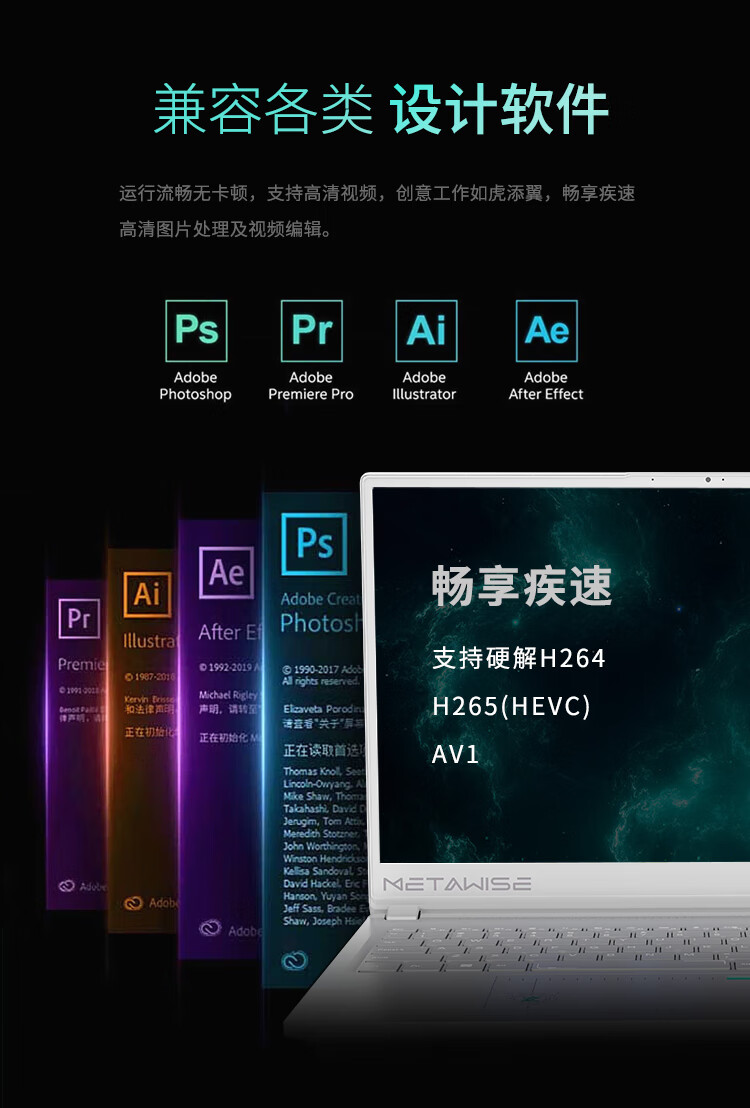Click the Adobe Premiere Pro label text

tap(311, 386)
